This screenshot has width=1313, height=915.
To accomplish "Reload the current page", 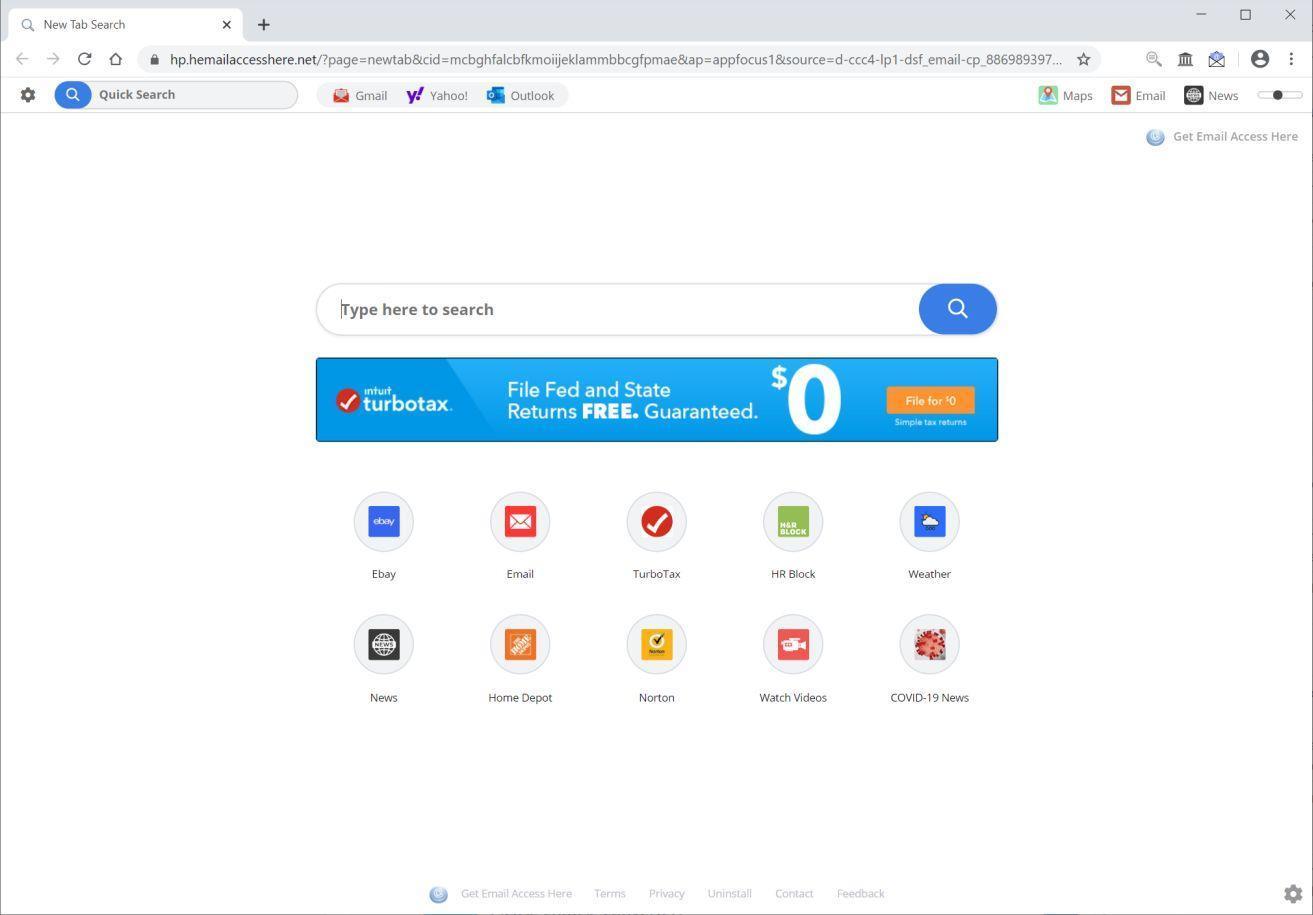I will coord(84,59).
